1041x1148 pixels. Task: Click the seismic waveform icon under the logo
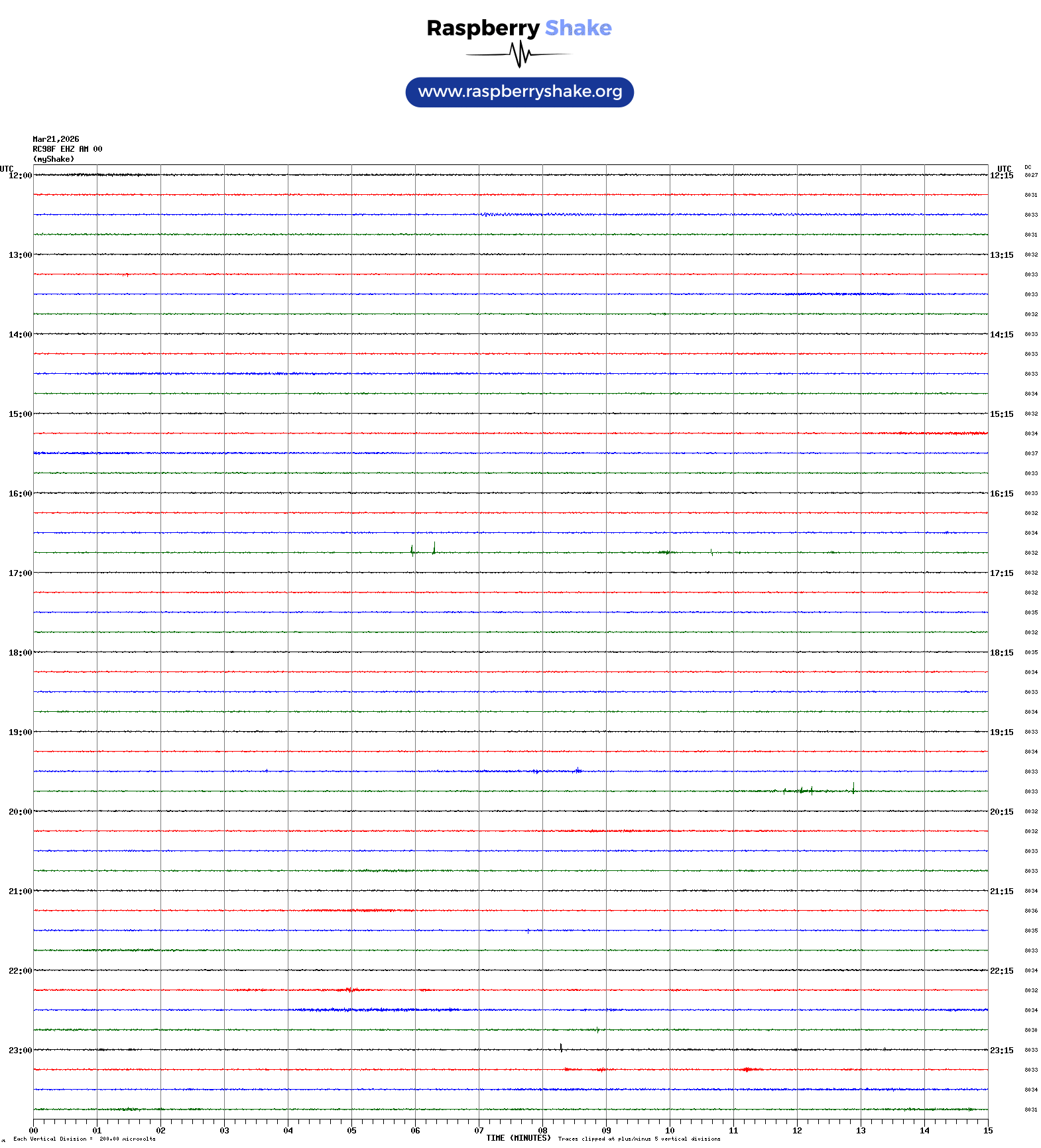(x=519, y=54)
